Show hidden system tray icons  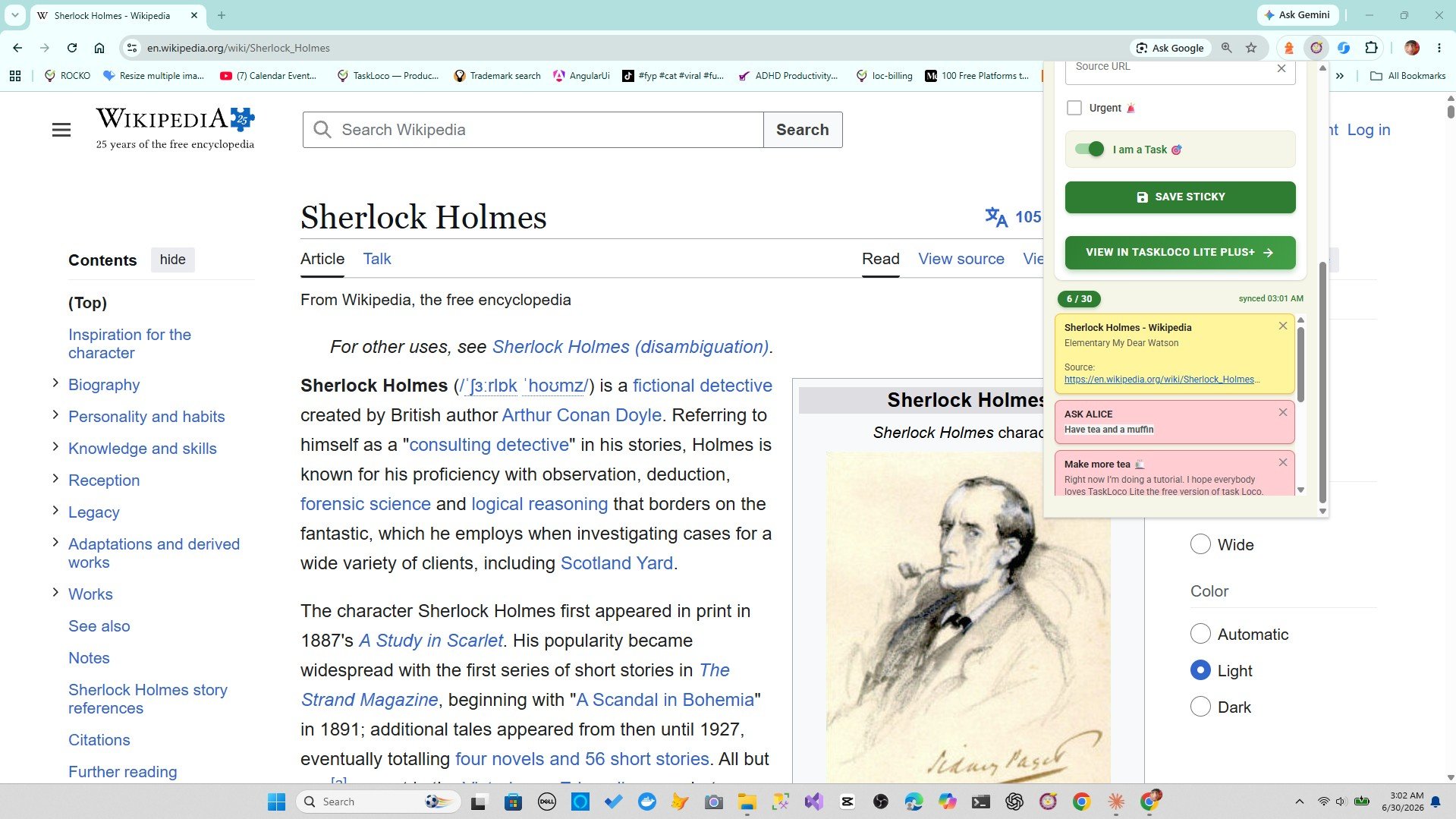click(1299, 802)
